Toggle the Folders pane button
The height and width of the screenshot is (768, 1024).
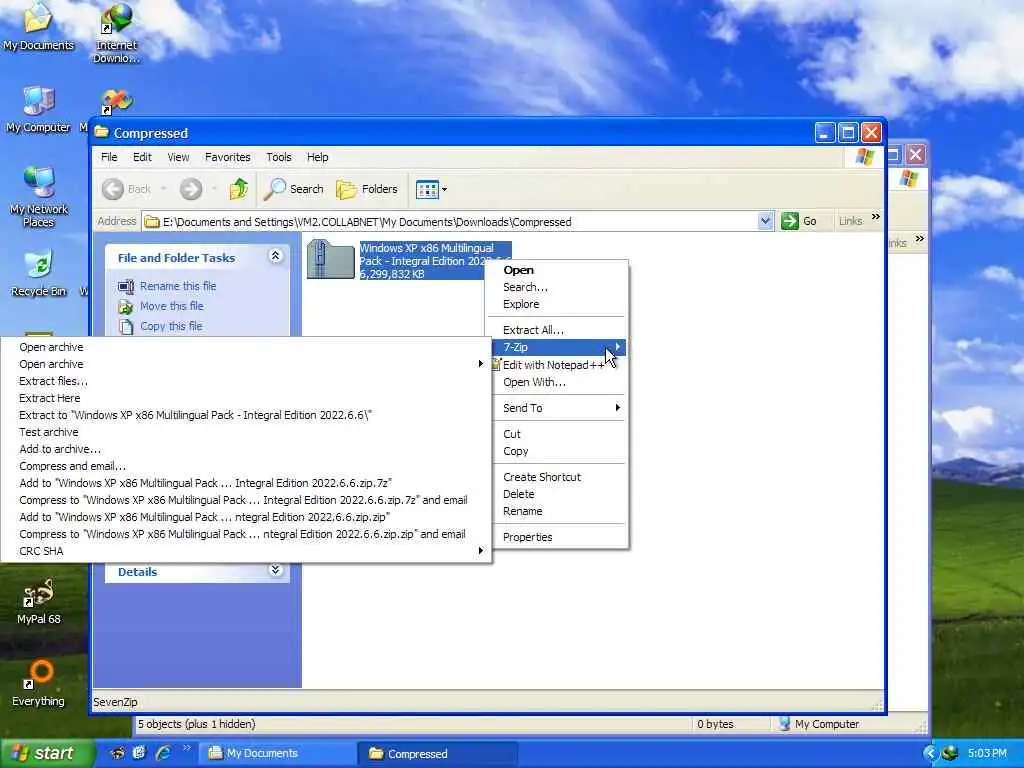coord(367,189)
